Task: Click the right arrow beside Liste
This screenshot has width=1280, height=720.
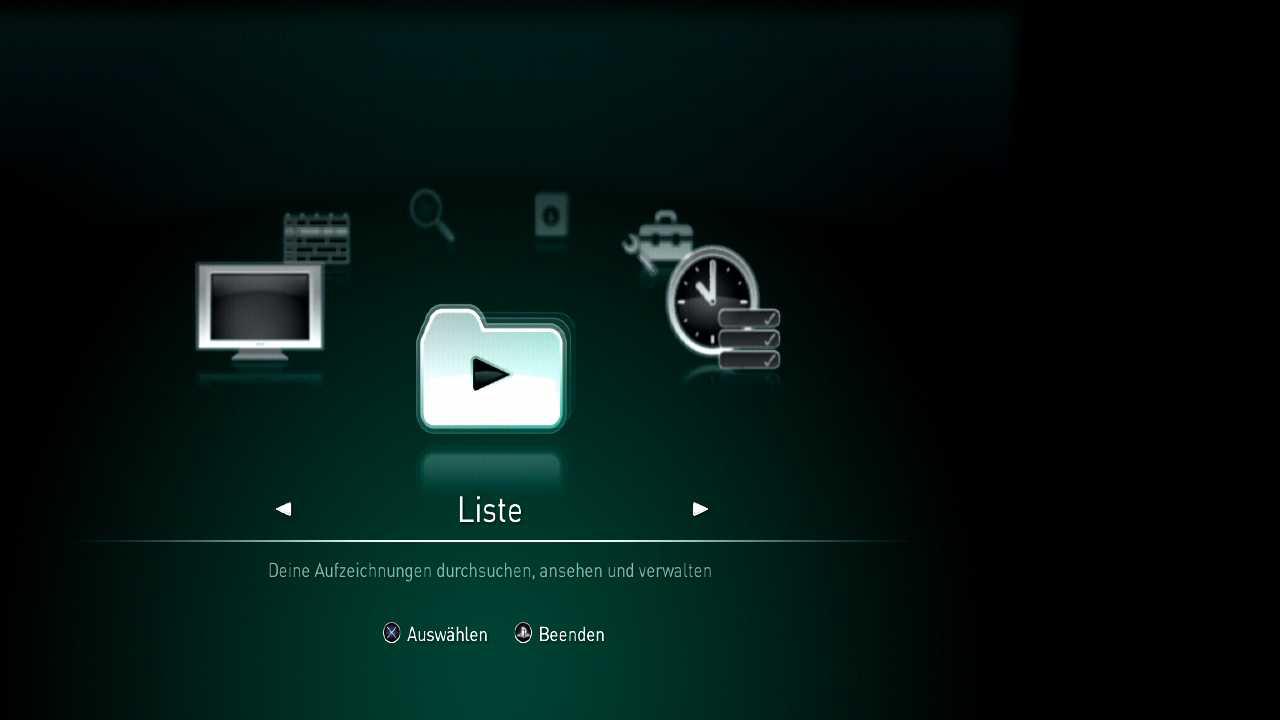Action: pyautogui.click(x=700, y=509)
